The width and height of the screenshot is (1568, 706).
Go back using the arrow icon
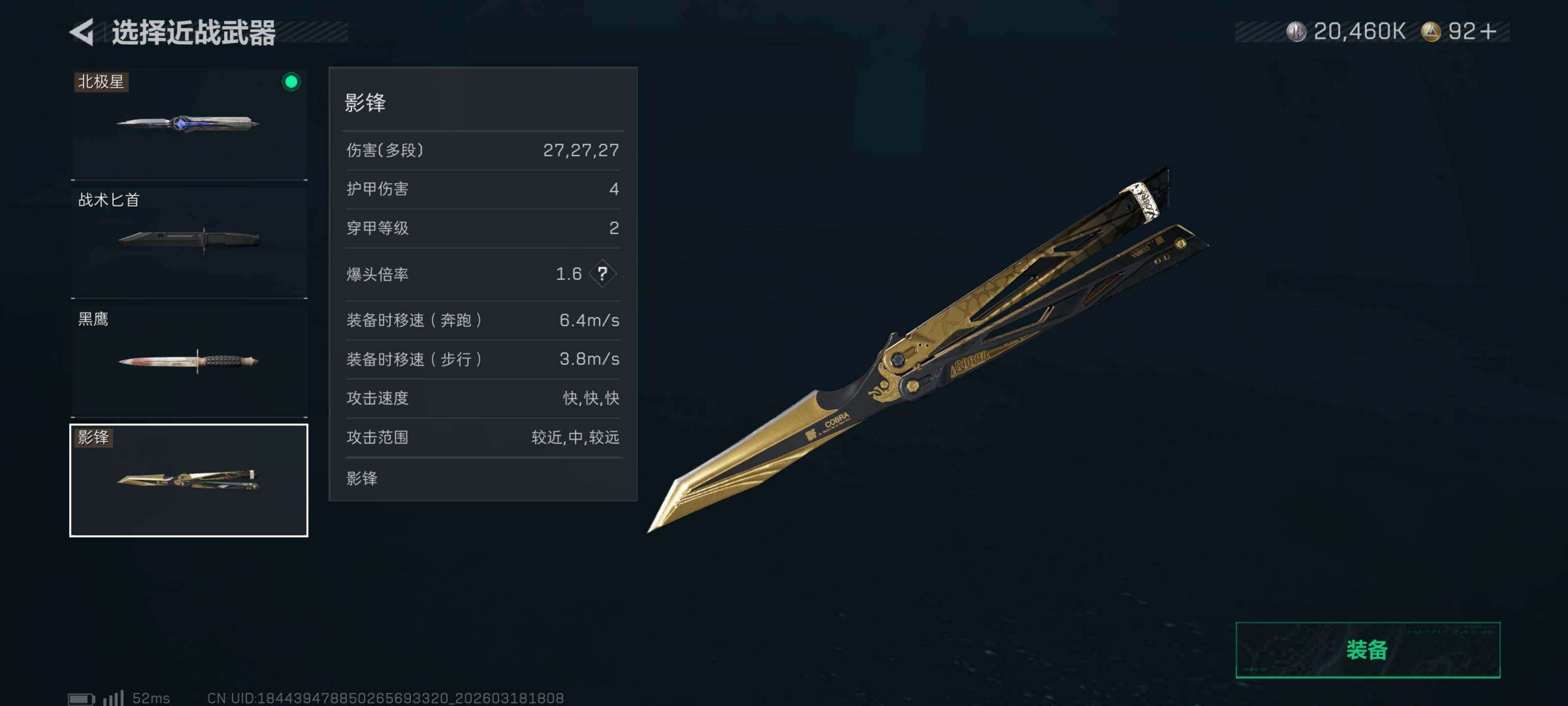point(81,32)
